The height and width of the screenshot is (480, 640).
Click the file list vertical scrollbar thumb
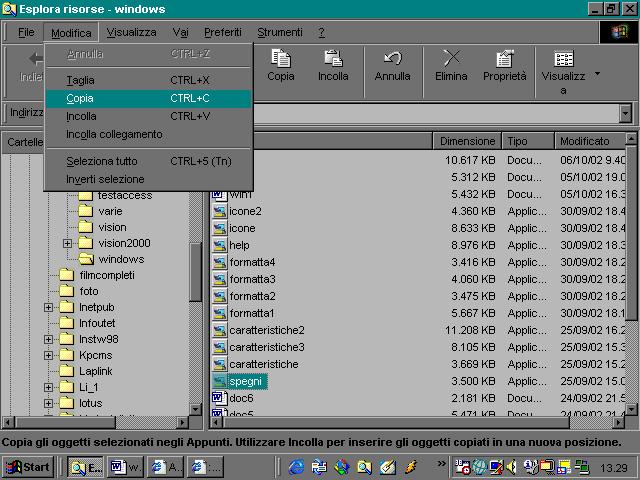click(631, 233)
